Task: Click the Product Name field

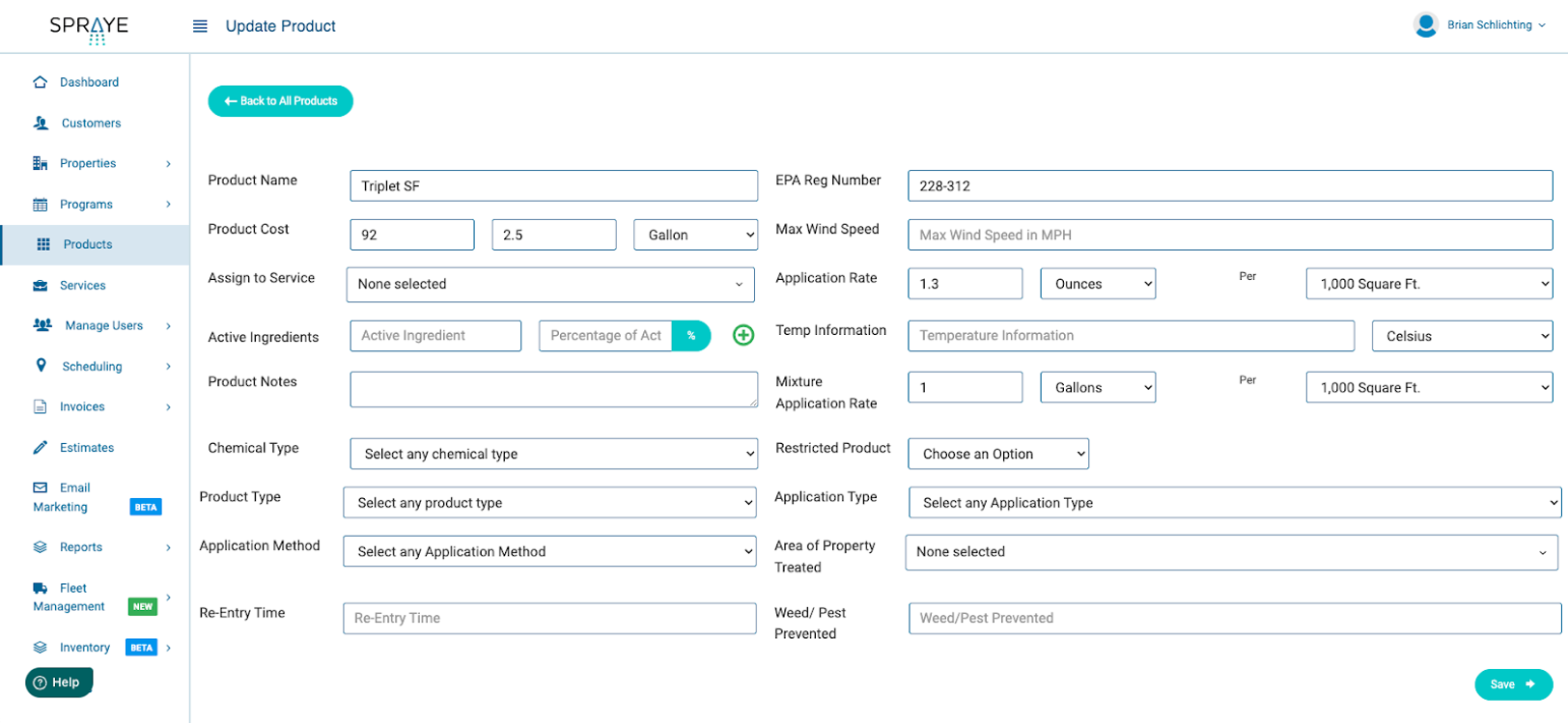Action: [554, 186]
